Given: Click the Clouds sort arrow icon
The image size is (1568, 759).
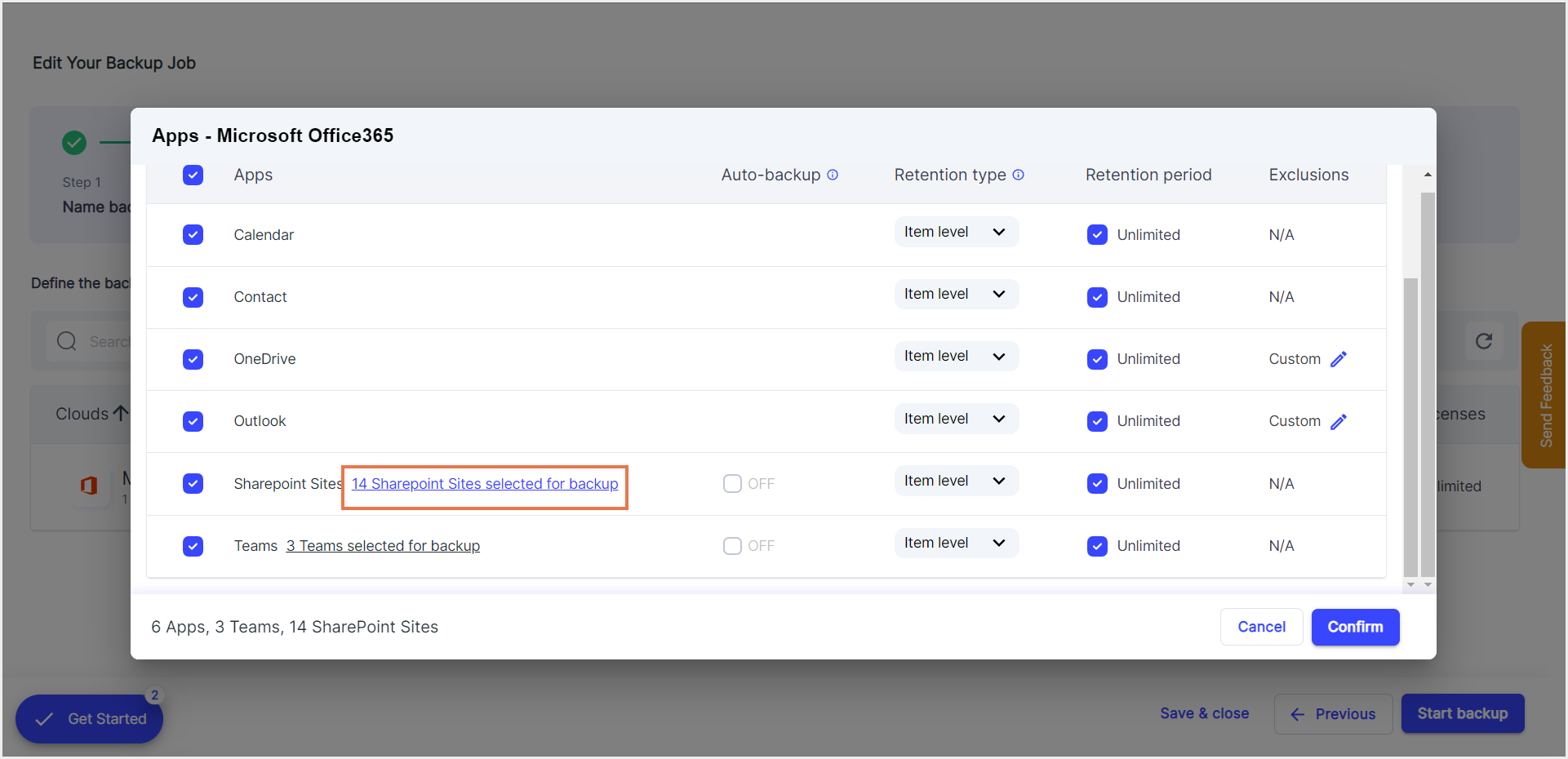Looking at the screenshot, I should tap(121, 414).
